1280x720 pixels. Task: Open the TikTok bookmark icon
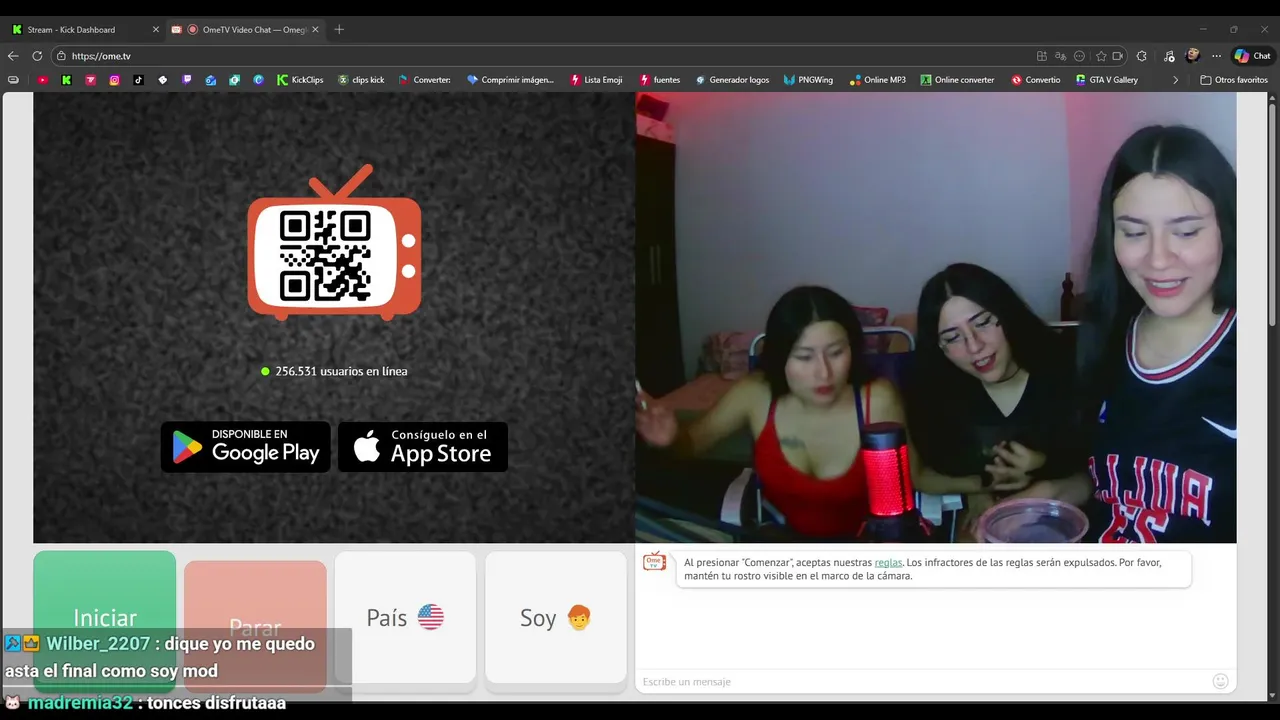(138, 80)
